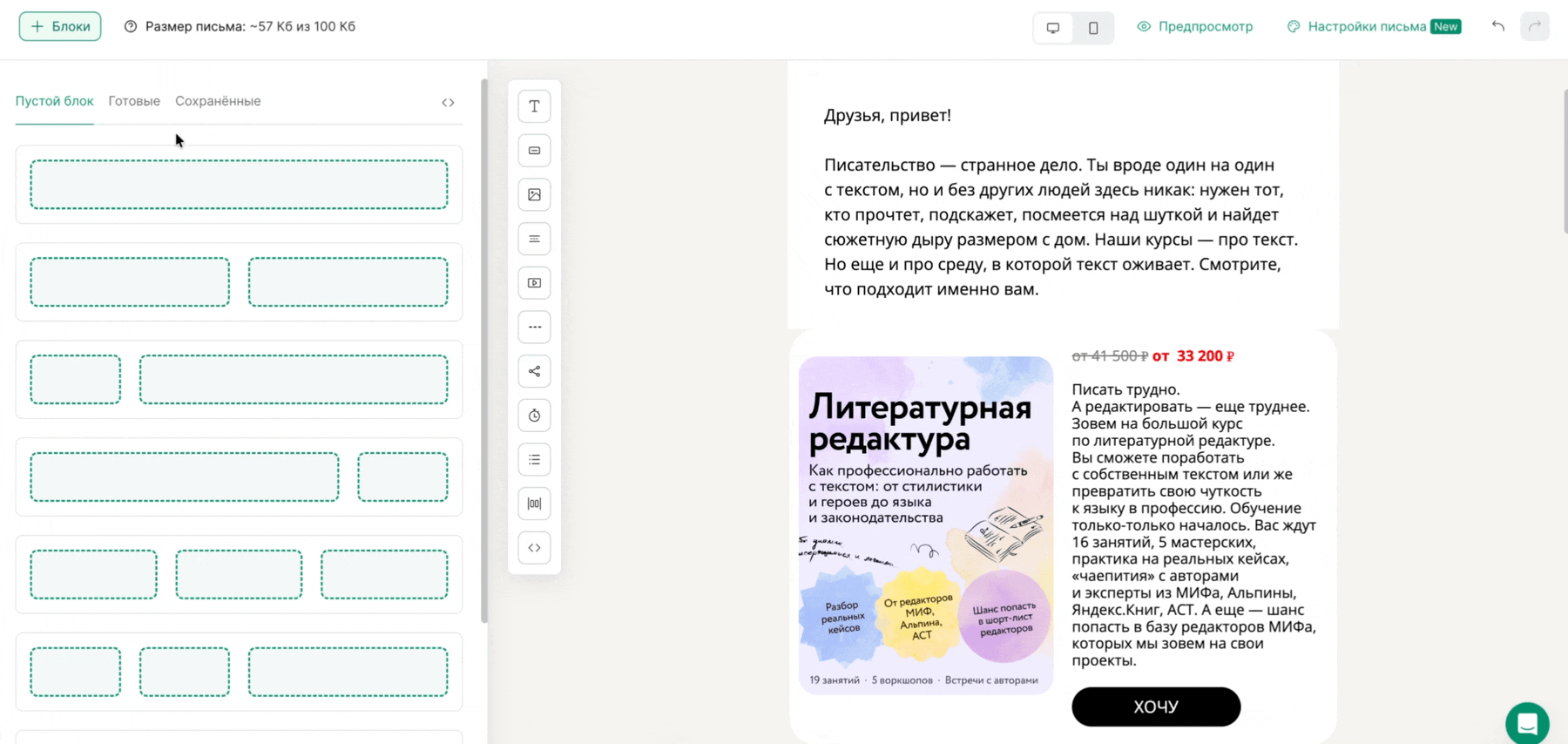The width and height of the screenshot is (1568, 744).
Task: Select the single-column empty block
Action: (x=239, y=185)
